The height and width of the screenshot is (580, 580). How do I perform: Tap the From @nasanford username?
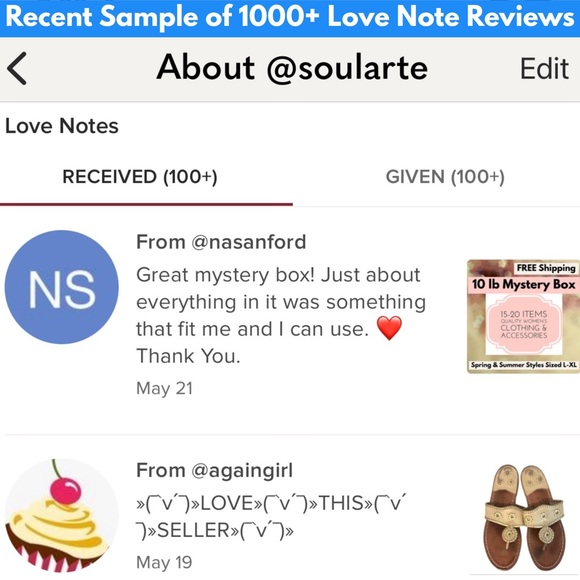click(x=221, y=242)
